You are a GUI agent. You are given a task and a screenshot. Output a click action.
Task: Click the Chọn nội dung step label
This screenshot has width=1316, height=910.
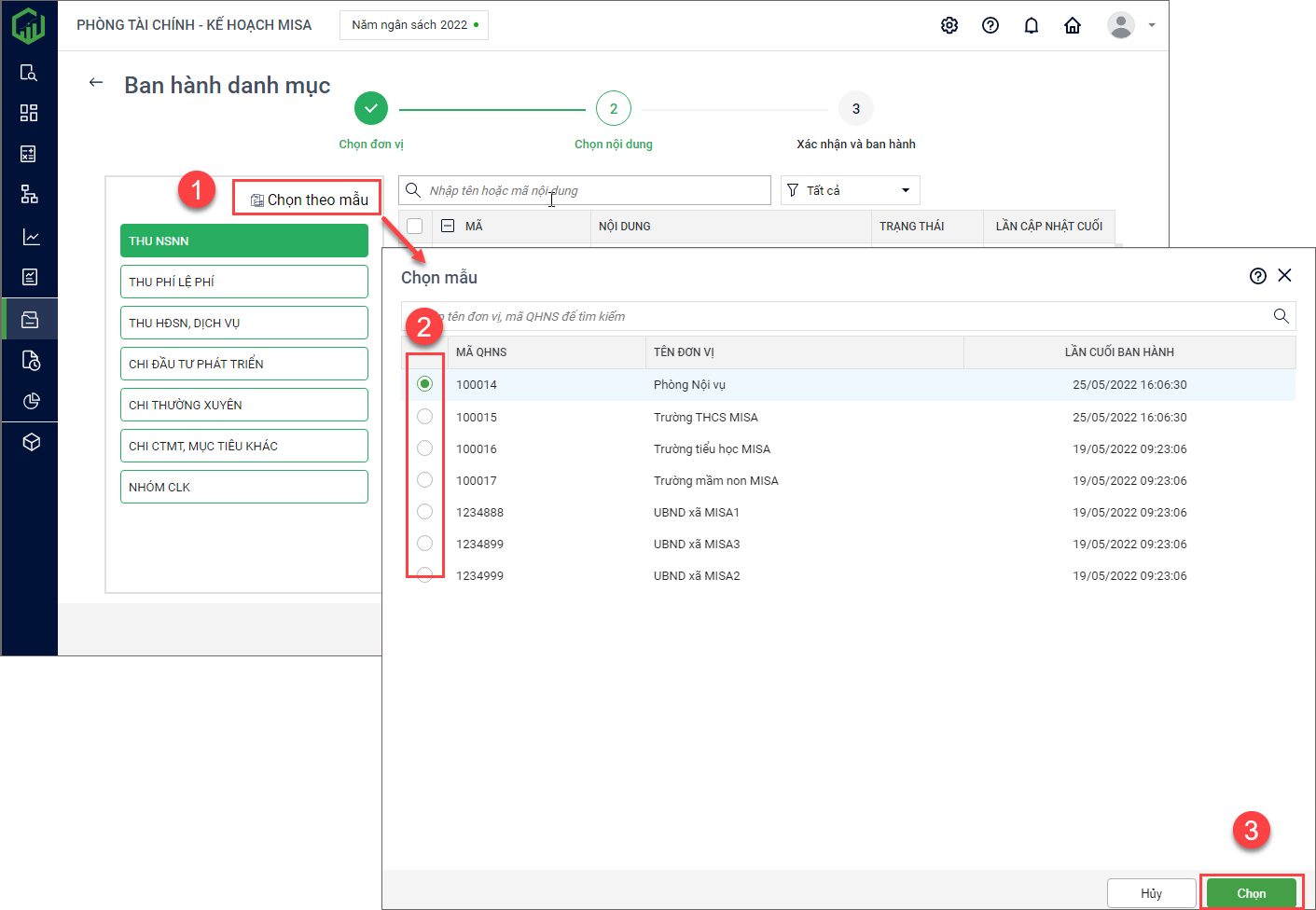click(614, 145)
